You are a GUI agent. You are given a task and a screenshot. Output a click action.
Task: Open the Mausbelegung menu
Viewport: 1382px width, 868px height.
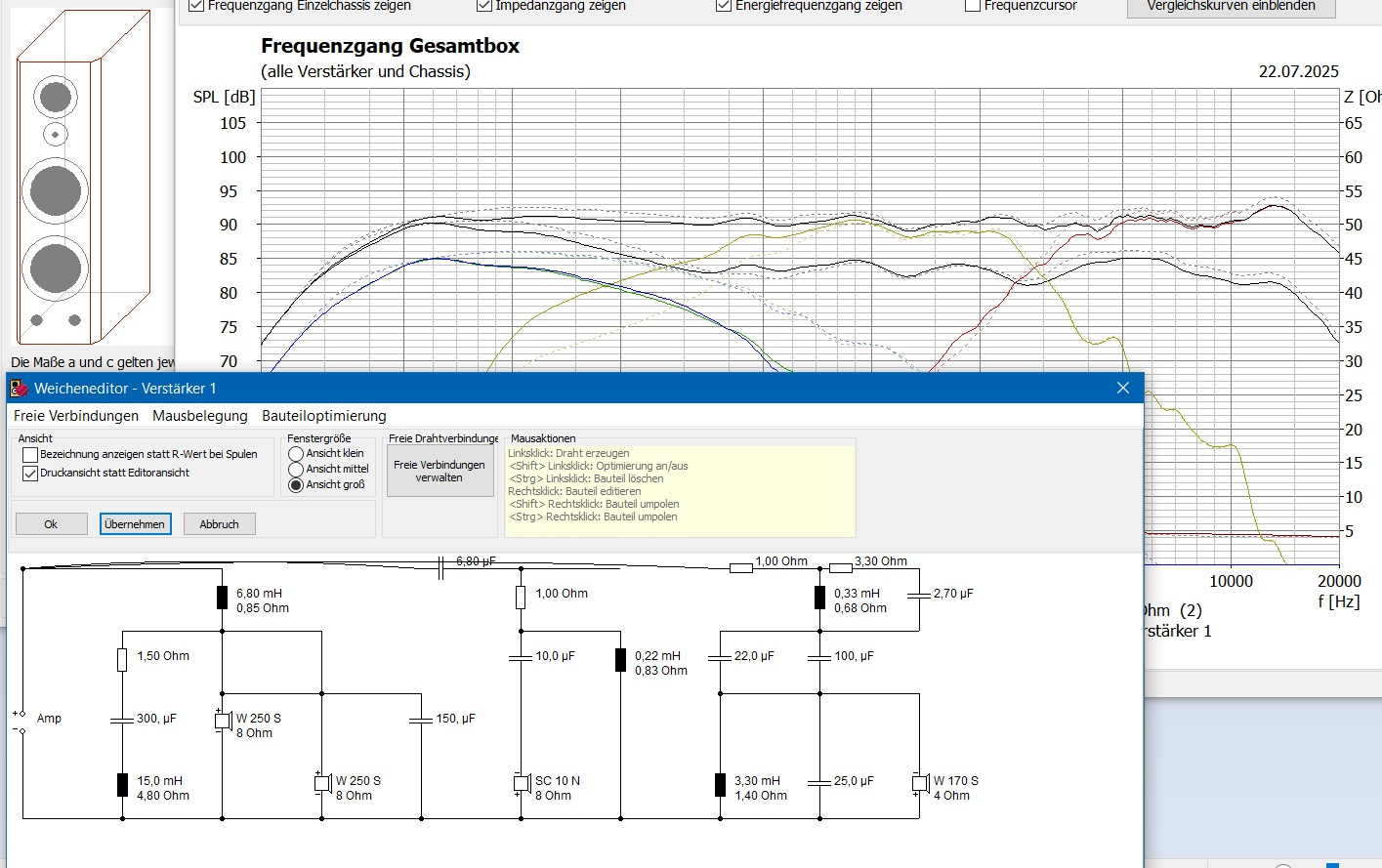tap(200, 416)
